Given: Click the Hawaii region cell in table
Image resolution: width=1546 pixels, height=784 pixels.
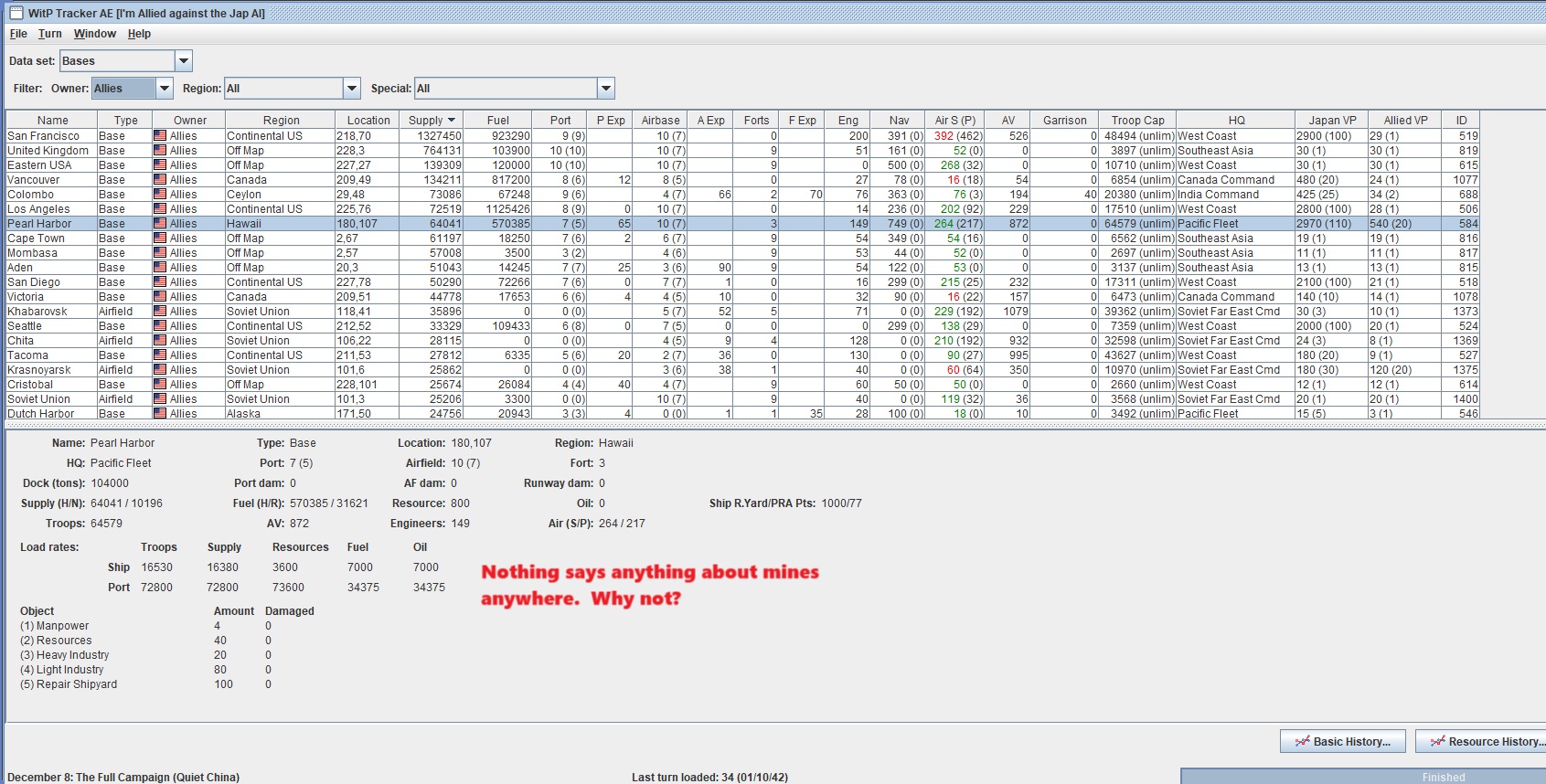Looking at the screenshot, I should coord(281,224).
